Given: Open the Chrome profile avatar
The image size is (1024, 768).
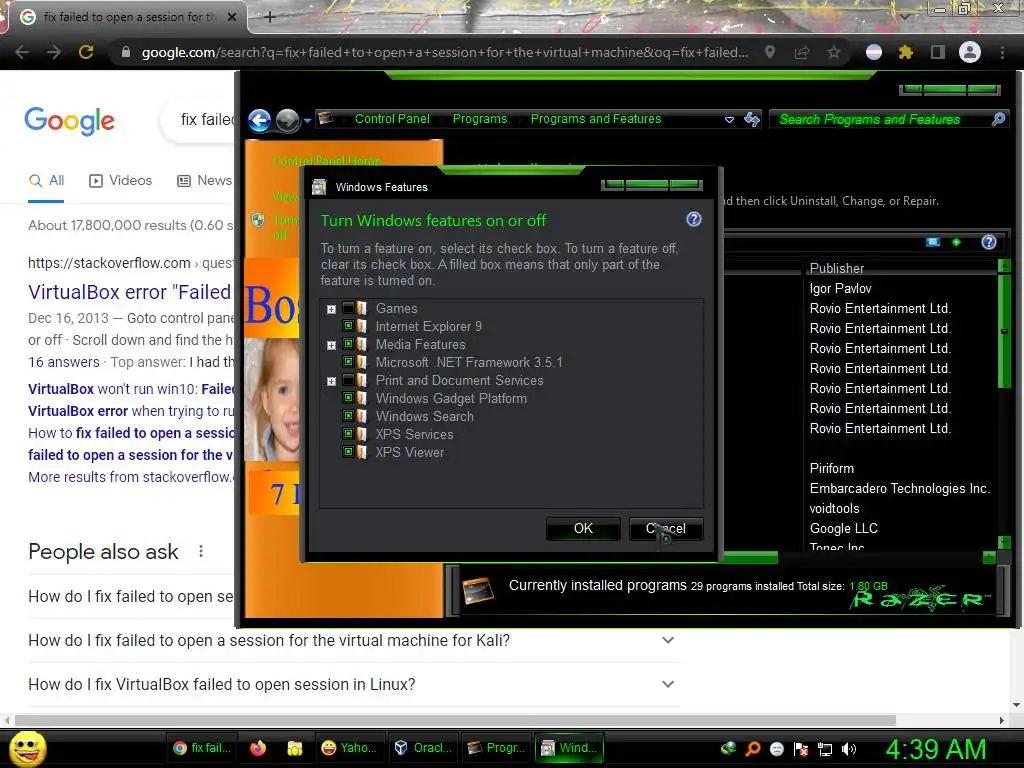Looking at the screenshot, I should (x=970, y=52).
